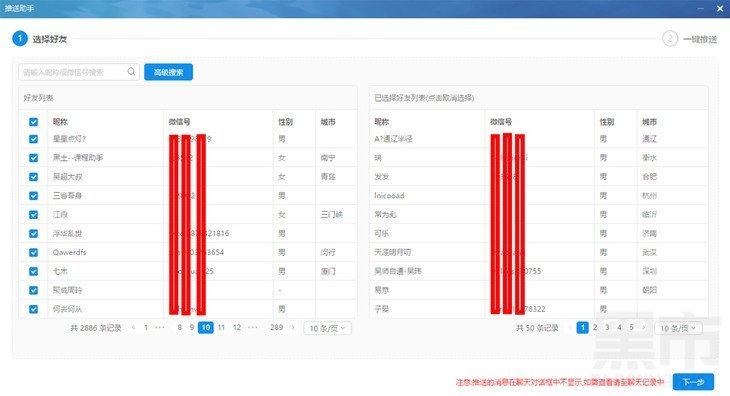The width and height of the screenshot is (730, 396).
Task: Go to page 9 in friend list
Action: pos(192,328)
